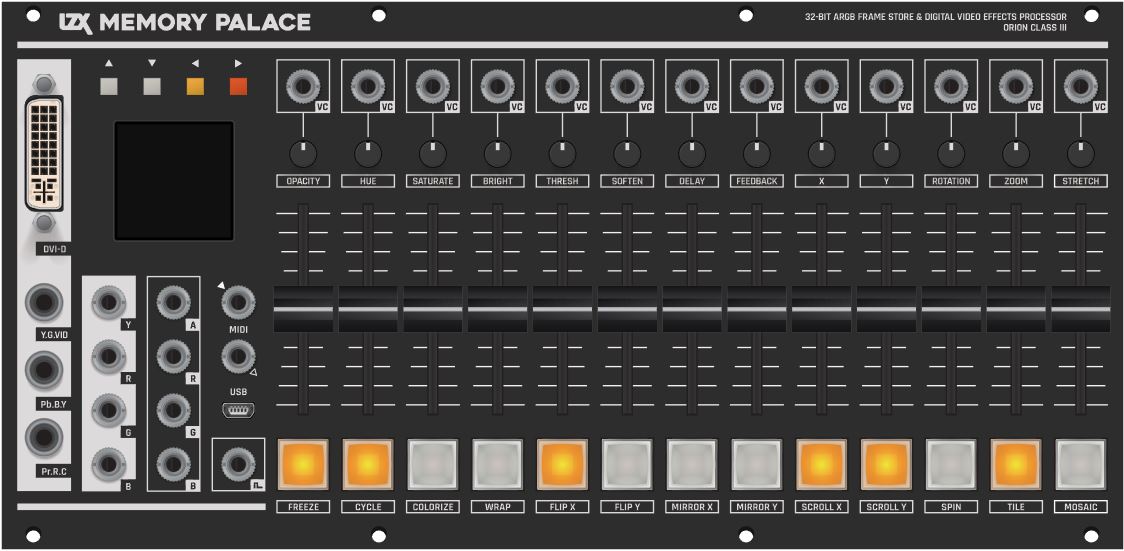Enable the WRAP button
This screenshot has height=551, width=1124.
(497, 464)
